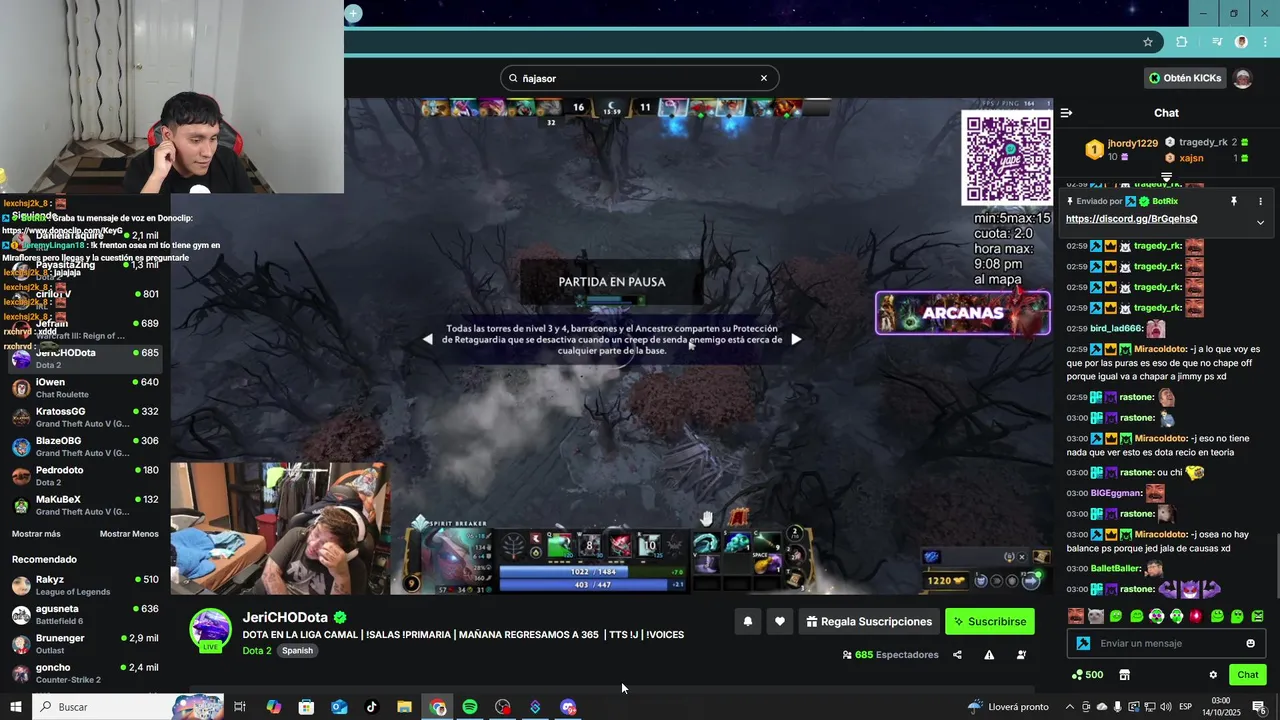
Task: Show the previous tip with the left arrow
Action: 428,339
